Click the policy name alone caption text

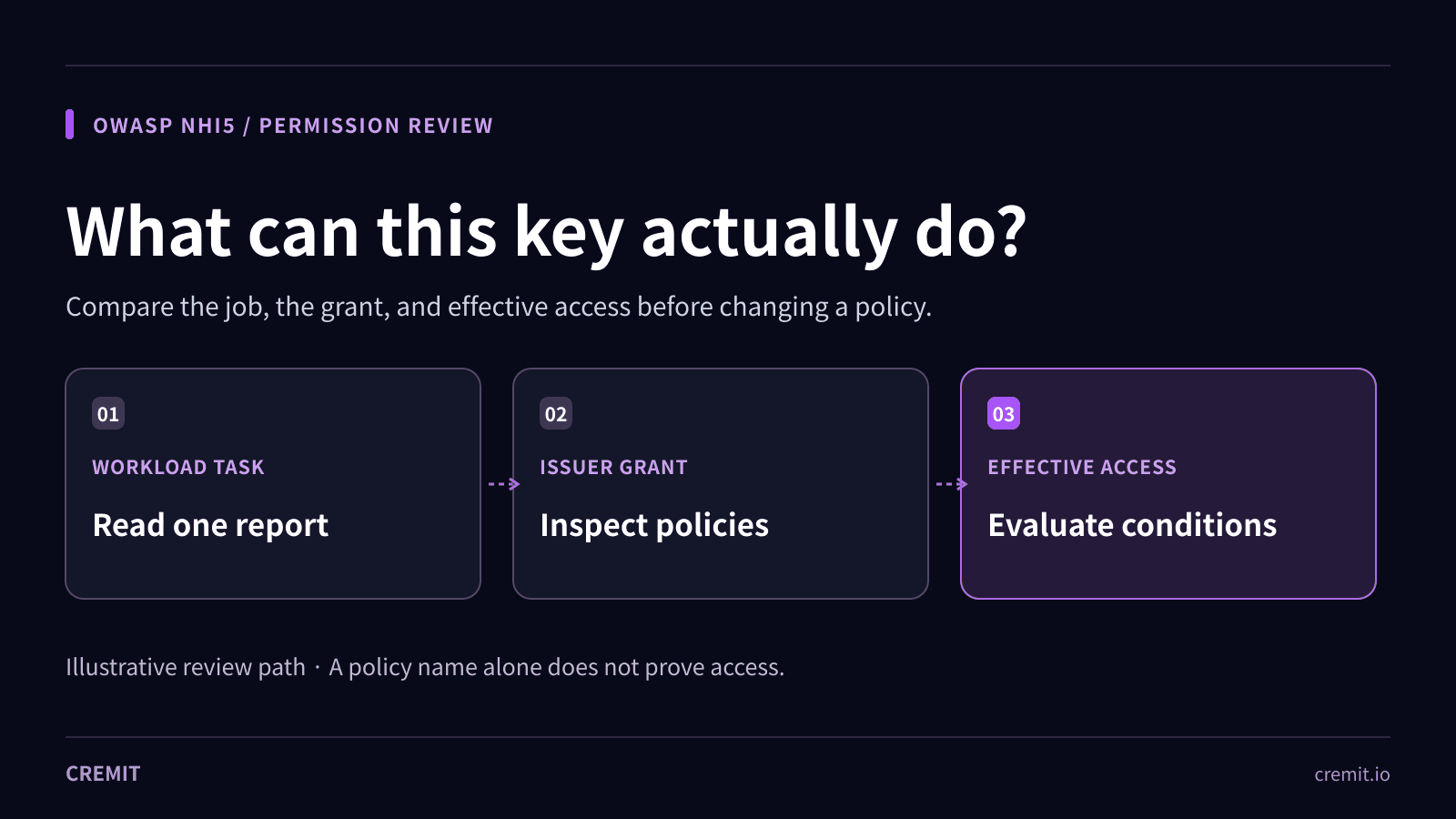[x=556, y=668]
